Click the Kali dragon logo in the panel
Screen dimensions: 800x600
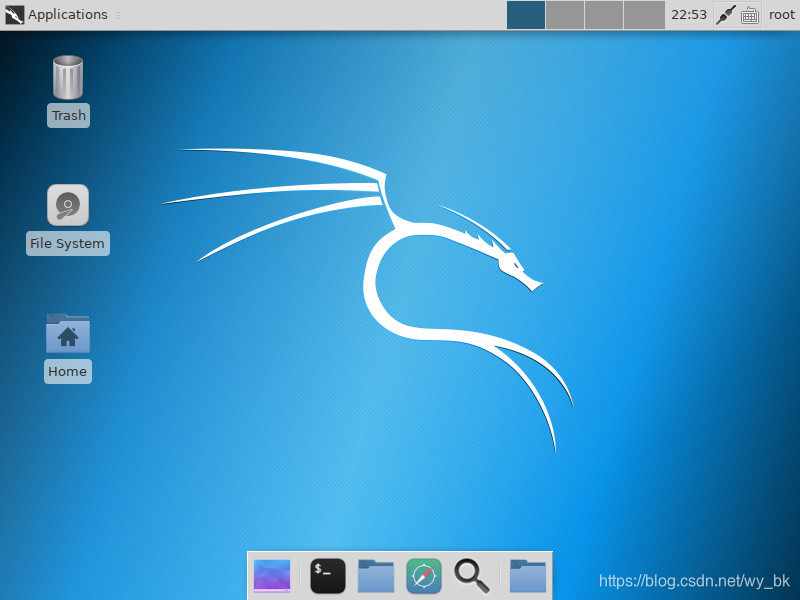point(14,15)
